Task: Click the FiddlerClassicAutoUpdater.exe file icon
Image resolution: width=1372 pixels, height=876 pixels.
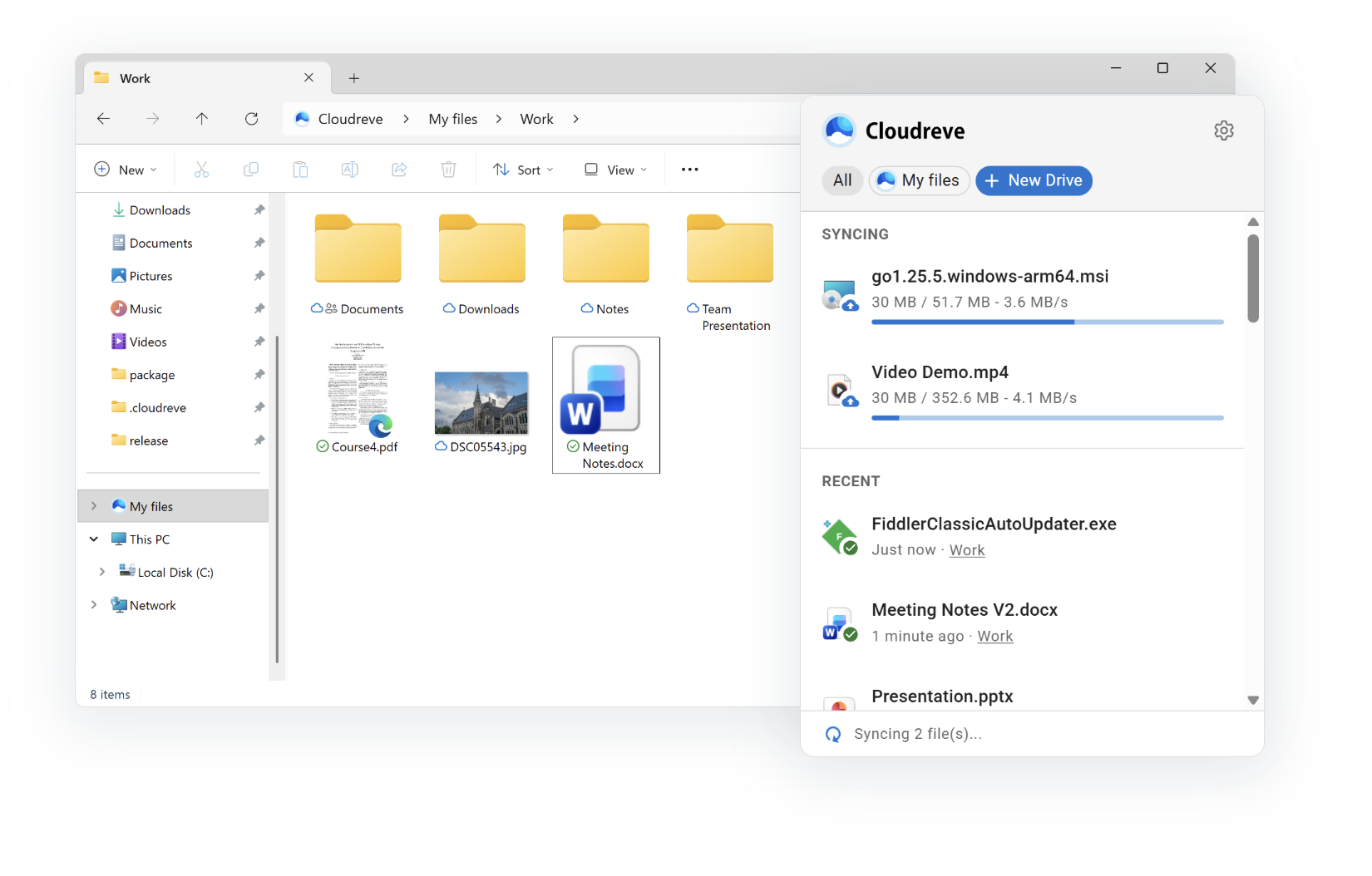Action: coord(838,536)
